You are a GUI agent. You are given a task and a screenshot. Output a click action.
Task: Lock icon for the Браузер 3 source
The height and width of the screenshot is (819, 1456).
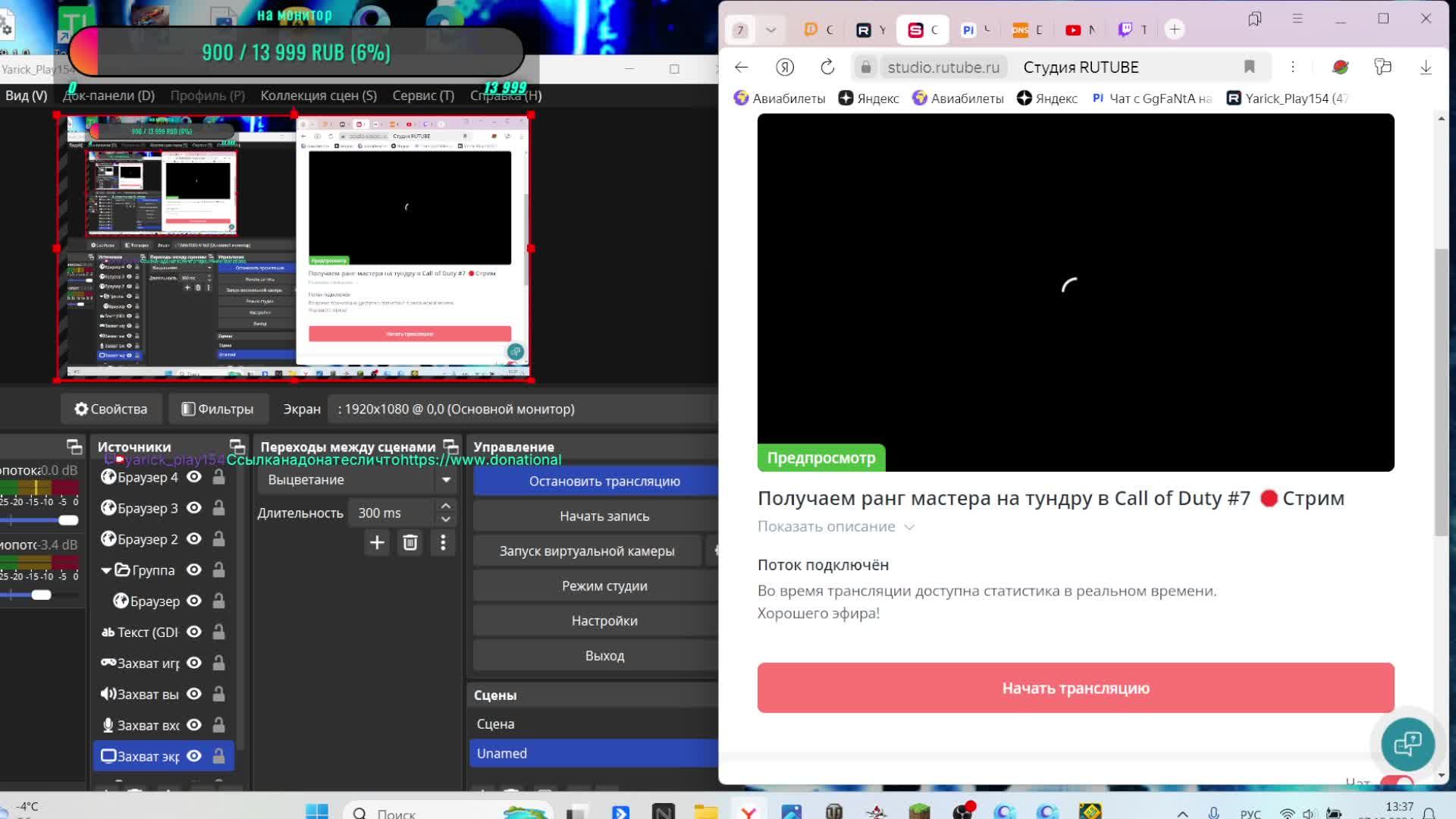tap(218, 508)
